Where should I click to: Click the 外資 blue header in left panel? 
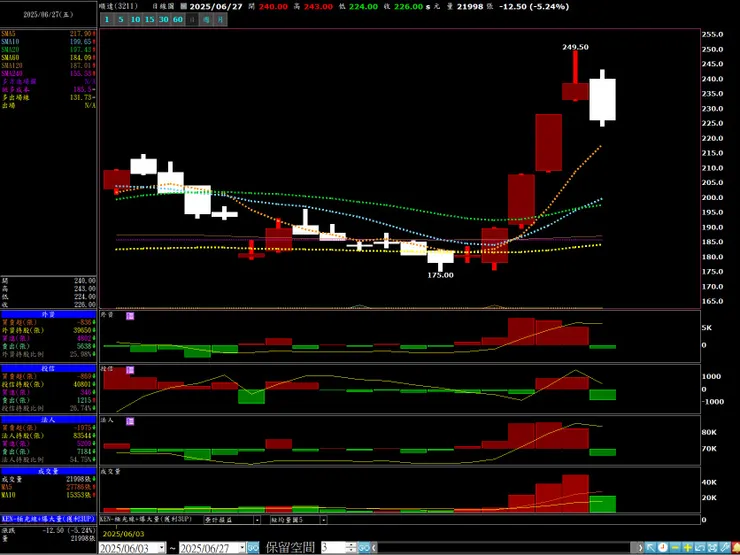click(49, 314)
